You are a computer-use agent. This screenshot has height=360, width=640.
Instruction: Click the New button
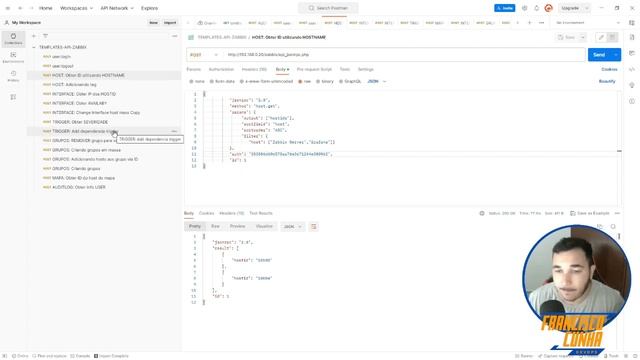tap(153, 23)
